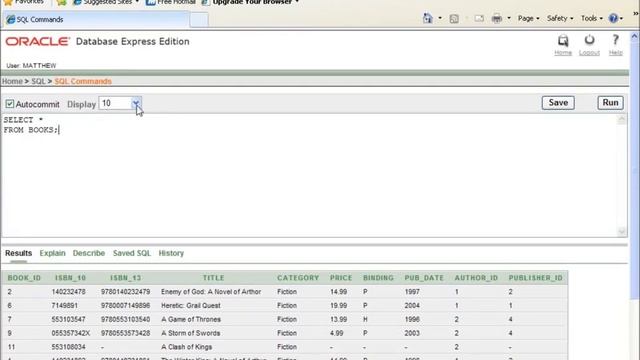The image size is (640, 360).
Task: Click inside the SQL command editor
Action: tap(309, 176)
